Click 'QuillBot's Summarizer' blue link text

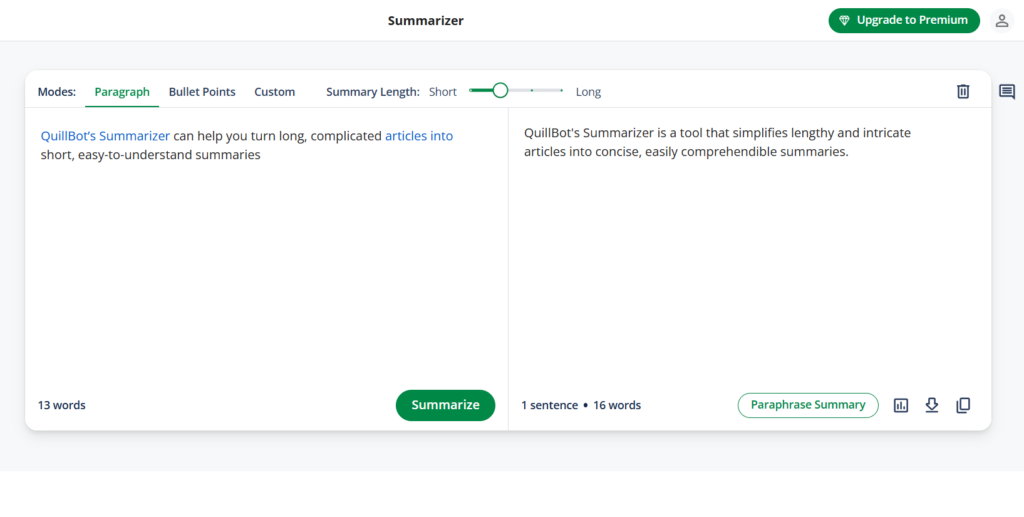tap(105, 136)
